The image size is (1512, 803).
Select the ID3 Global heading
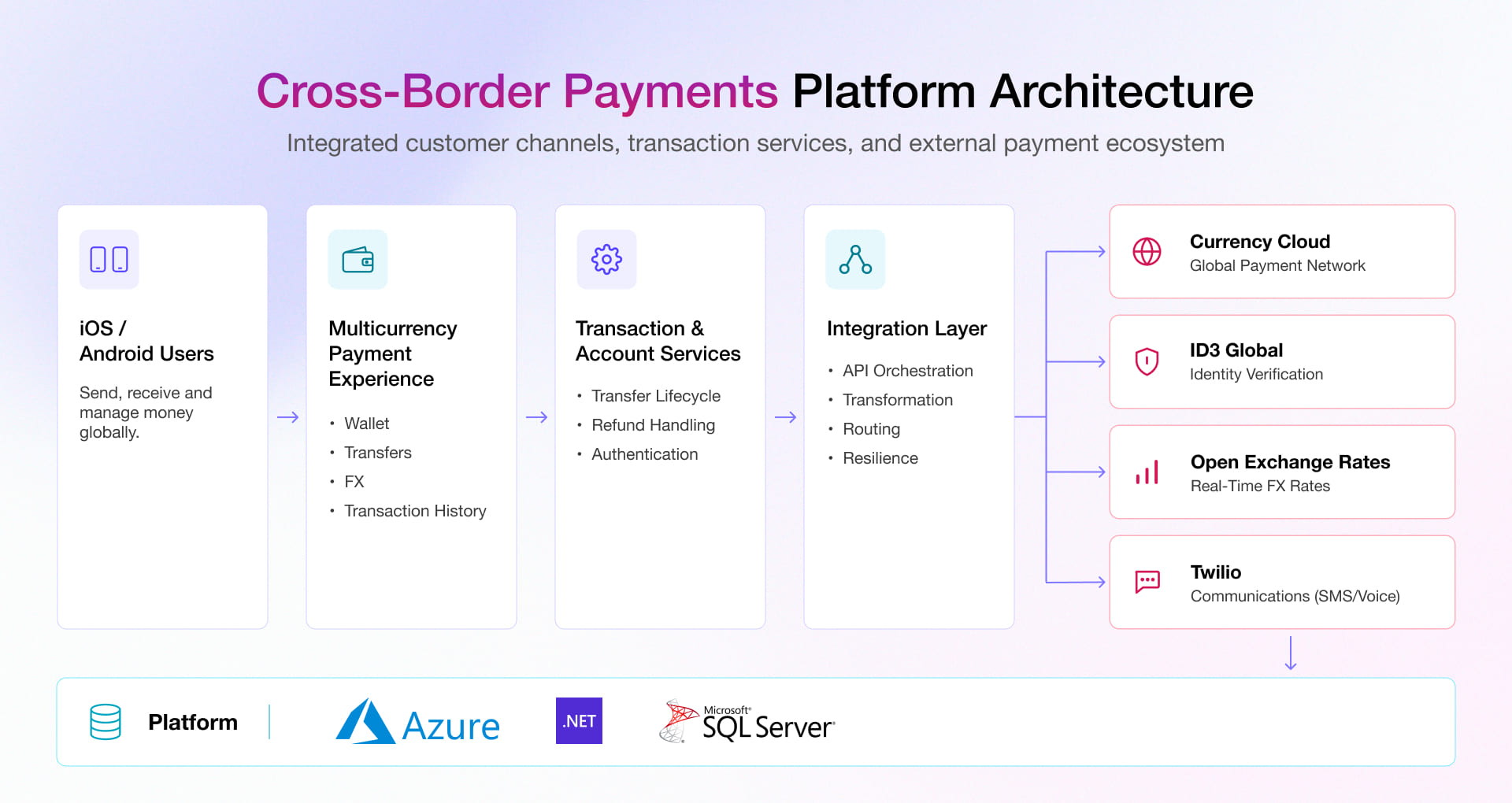coord(1236,350)
